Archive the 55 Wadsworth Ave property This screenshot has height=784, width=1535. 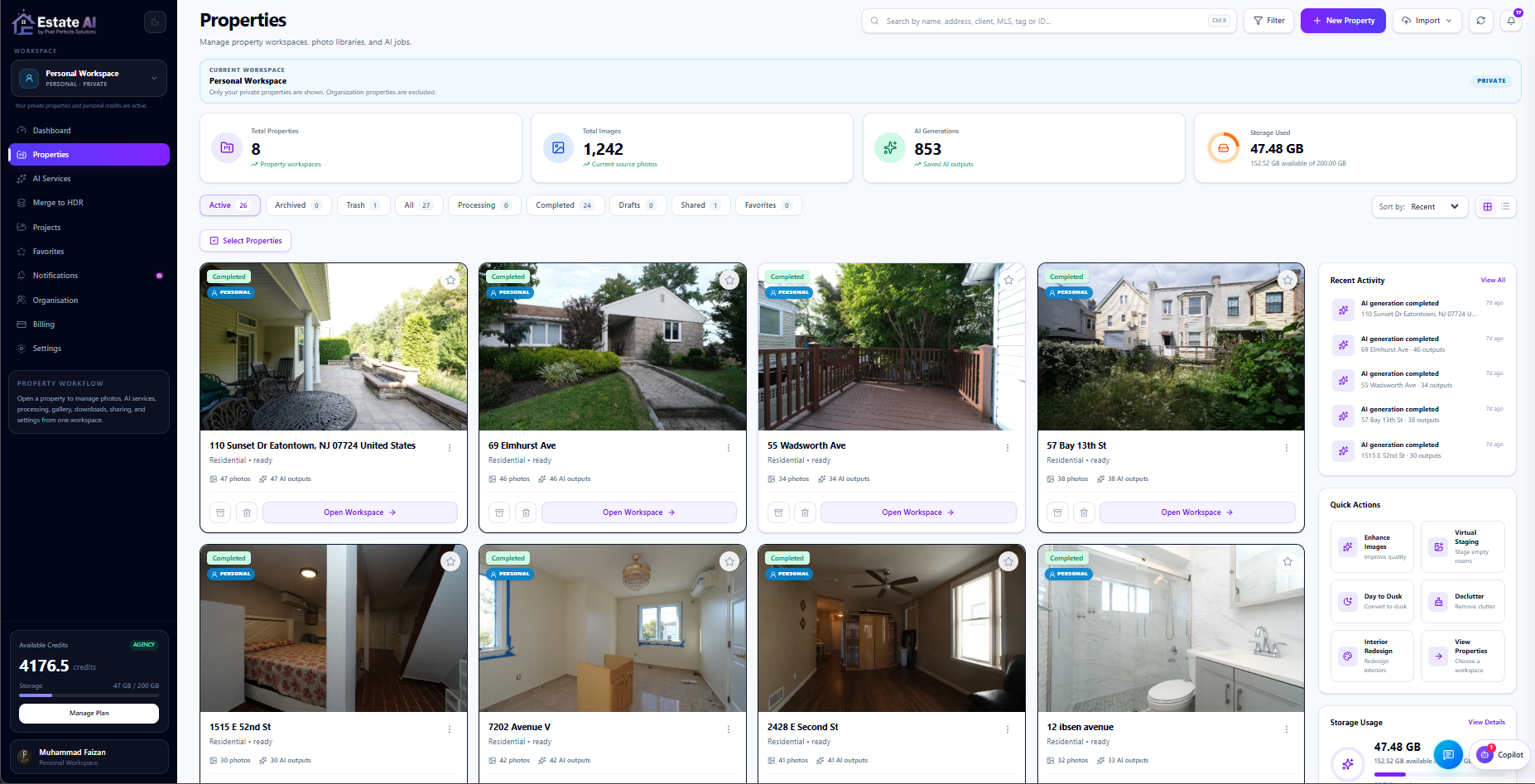778,512
